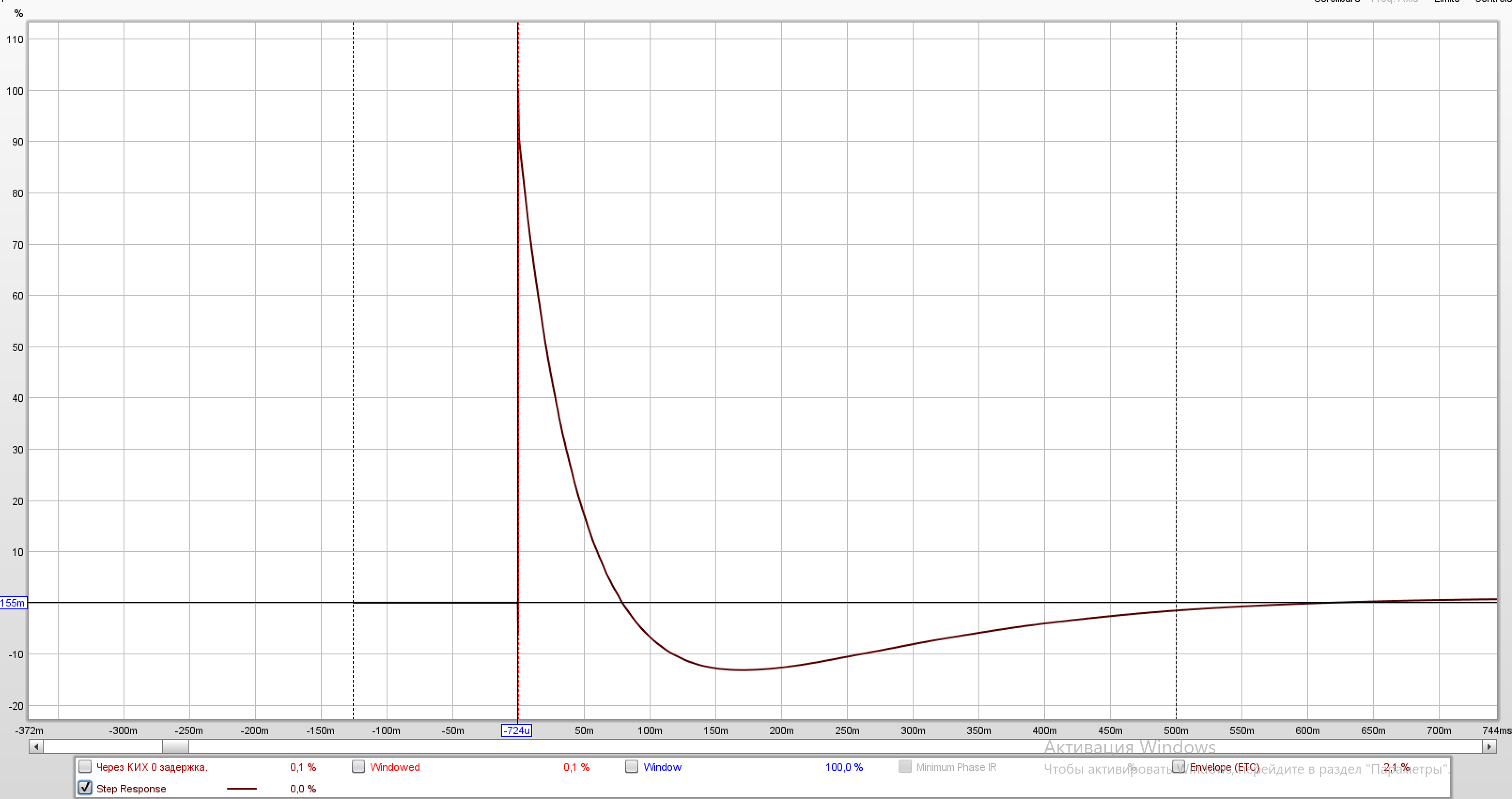The image size is (1512, 799).
Task: Enable the Envelope (ETC) checkbox
Action: (x=1178, y=766)
